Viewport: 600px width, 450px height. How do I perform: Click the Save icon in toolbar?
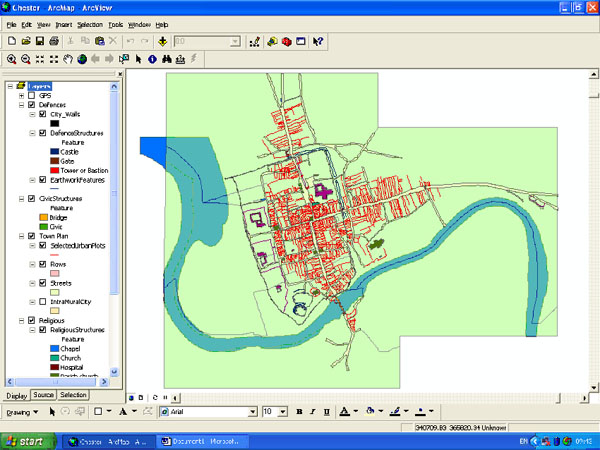pos(40,42)
